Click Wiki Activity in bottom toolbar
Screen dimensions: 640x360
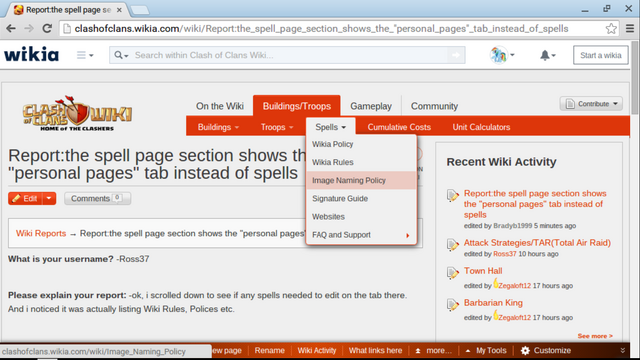point(317,350)
